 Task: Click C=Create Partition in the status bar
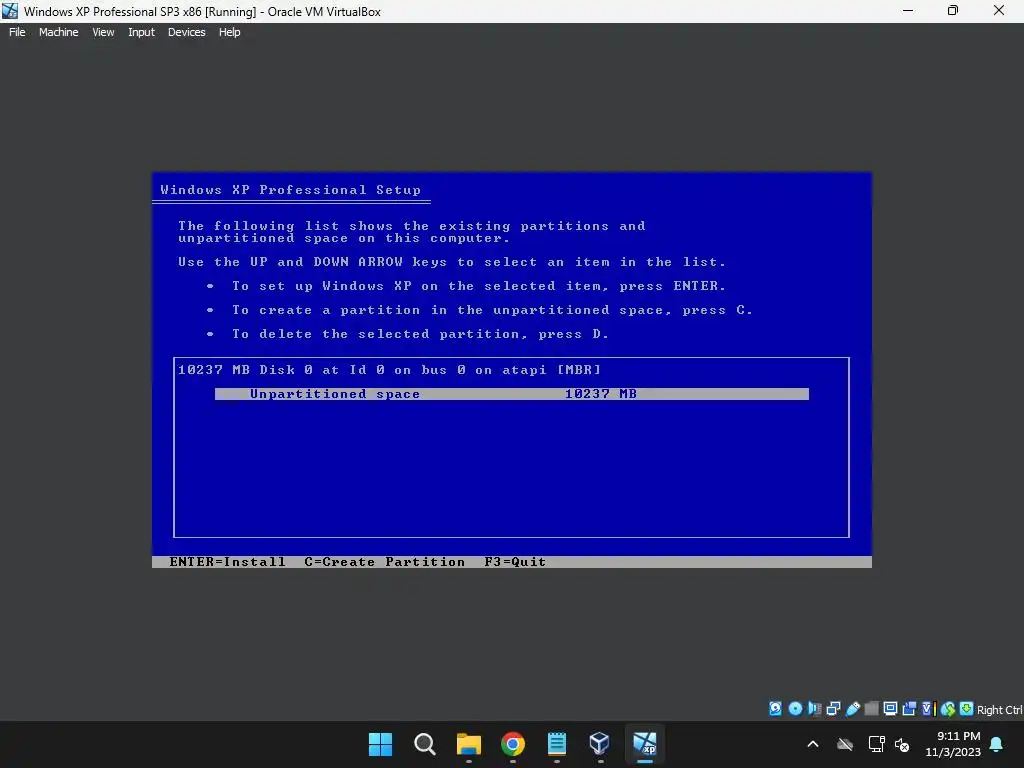click(385, 562)
